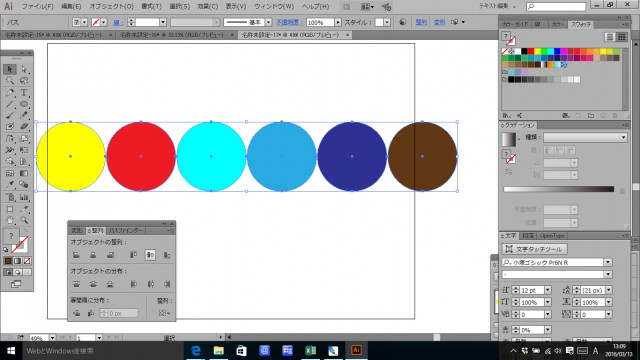Pick the black swatch in first swatch row
Image resolution: width=640 pixels, height=360 pixels.
coord(524,51)
